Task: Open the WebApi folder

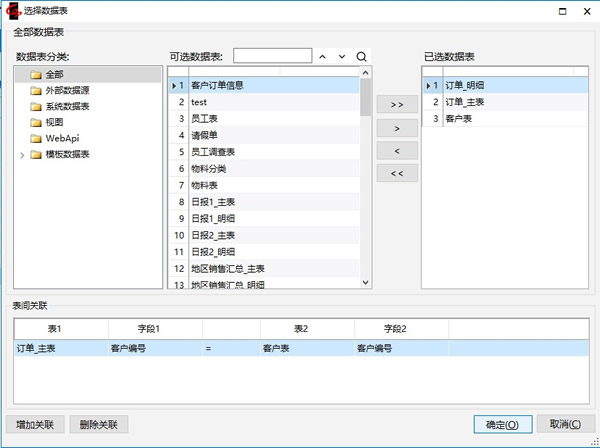Action: coord(61,138)
